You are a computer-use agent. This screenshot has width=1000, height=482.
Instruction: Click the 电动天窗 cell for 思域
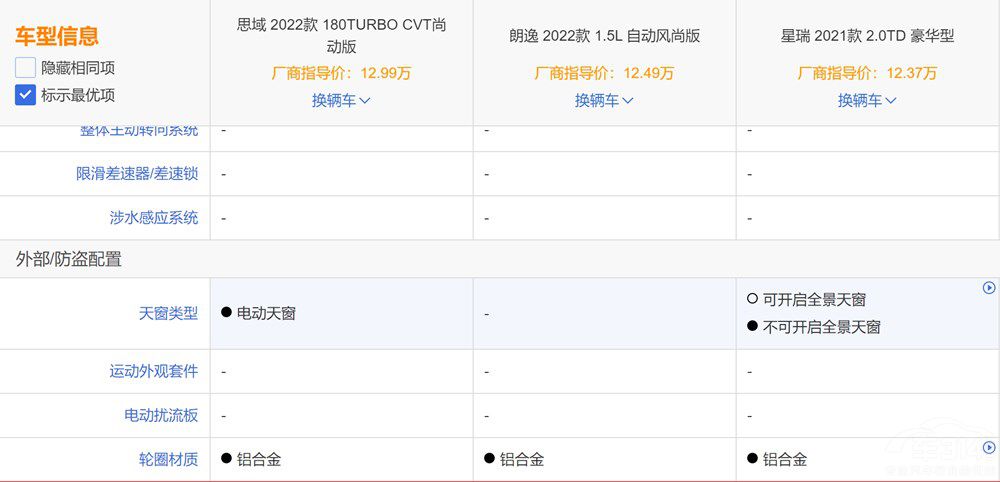click(x=258, y=313)
